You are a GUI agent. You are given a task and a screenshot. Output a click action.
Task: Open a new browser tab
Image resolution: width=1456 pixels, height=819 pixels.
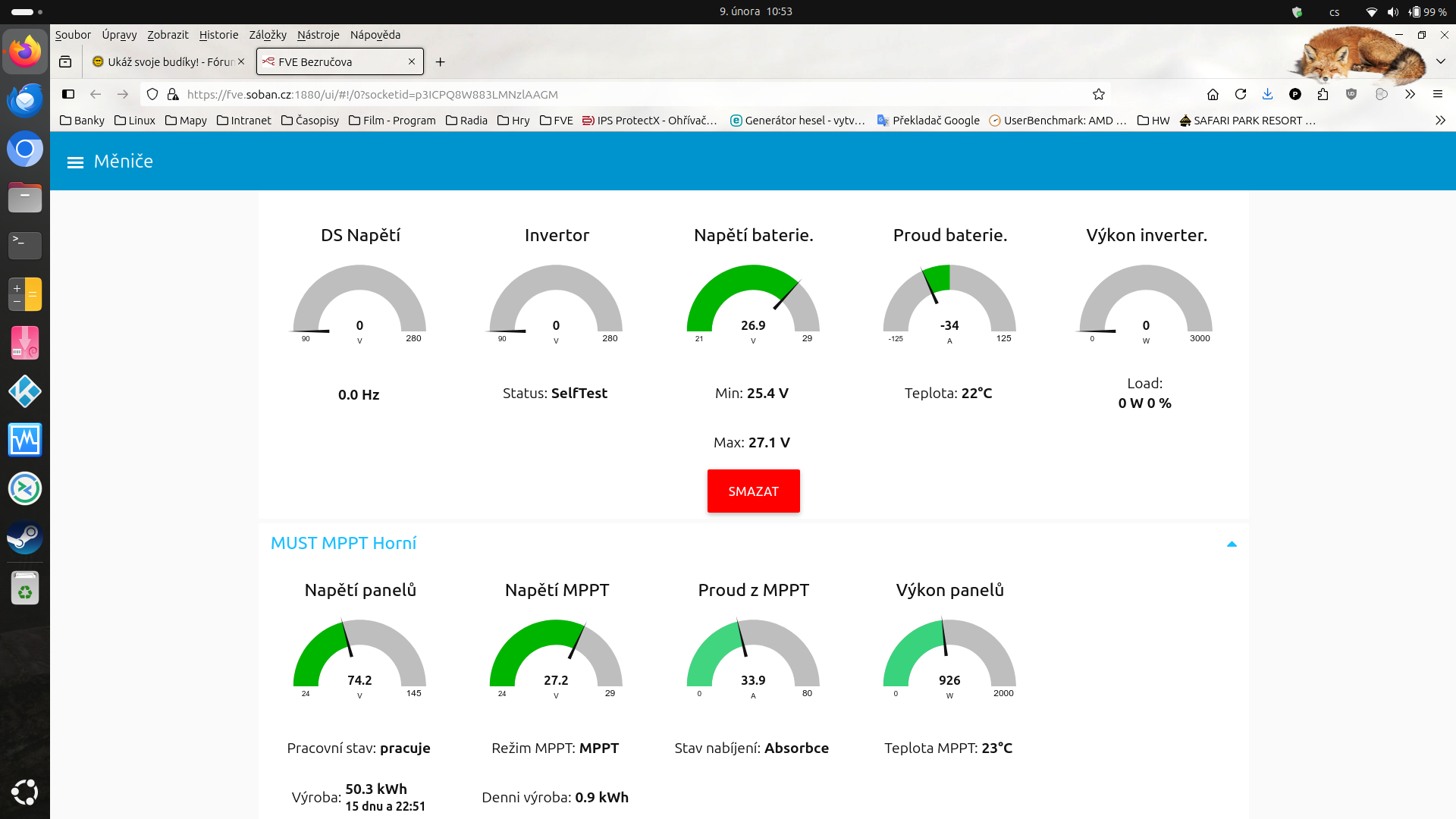click(440, 62)
